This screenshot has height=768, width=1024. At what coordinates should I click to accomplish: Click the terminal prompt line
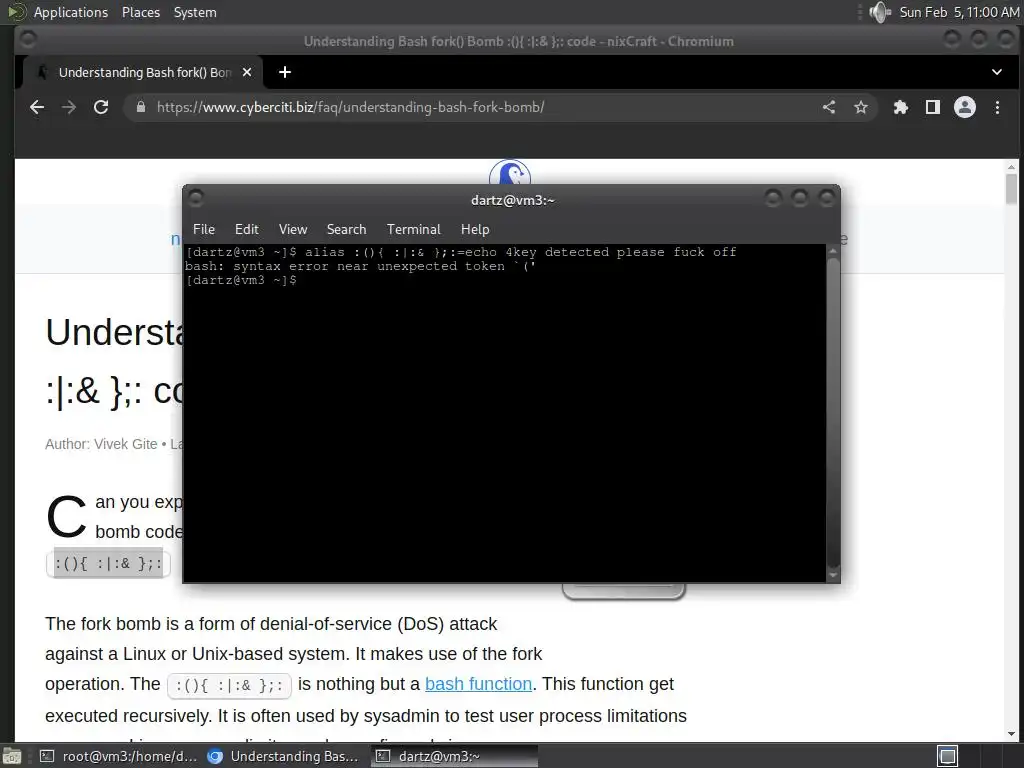point(242,280)
